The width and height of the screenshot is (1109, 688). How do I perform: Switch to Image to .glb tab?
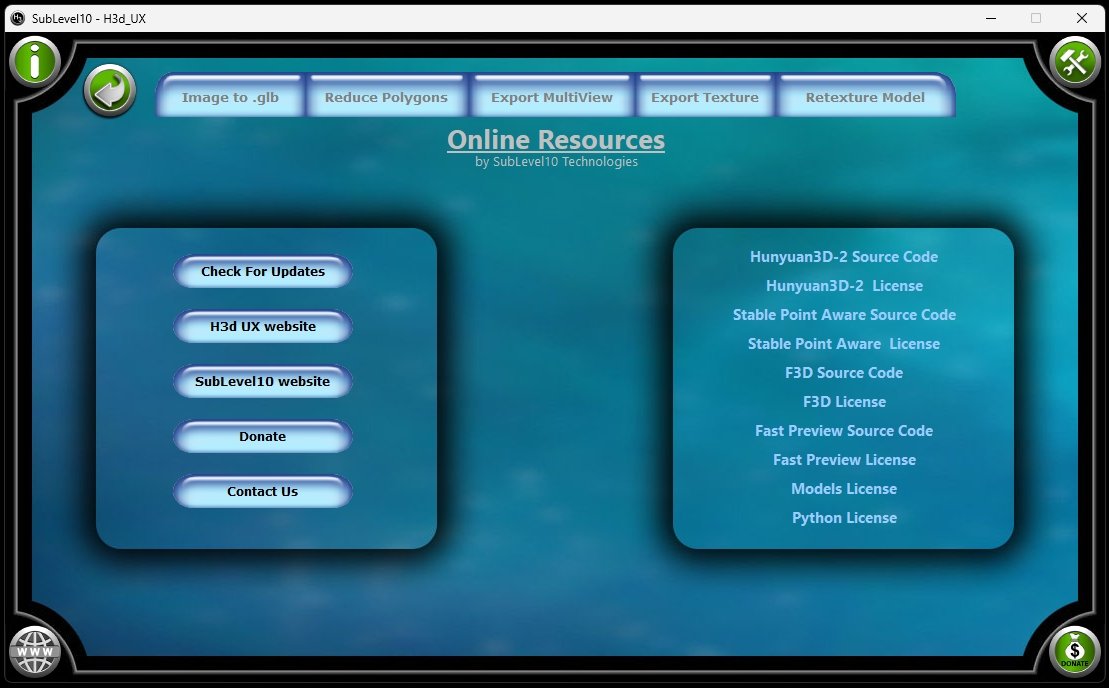click(x=230, y=98)
